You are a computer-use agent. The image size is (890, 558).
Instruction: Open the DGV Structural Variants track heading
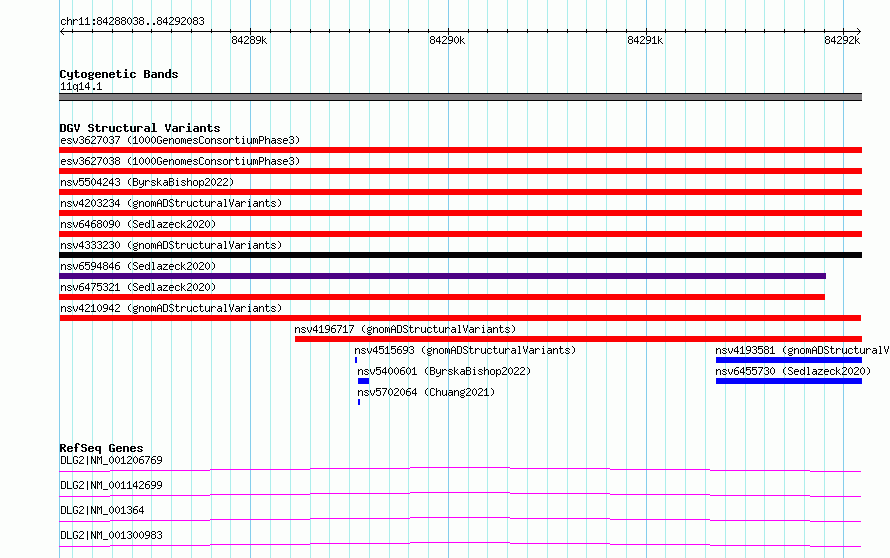(140, 128)
